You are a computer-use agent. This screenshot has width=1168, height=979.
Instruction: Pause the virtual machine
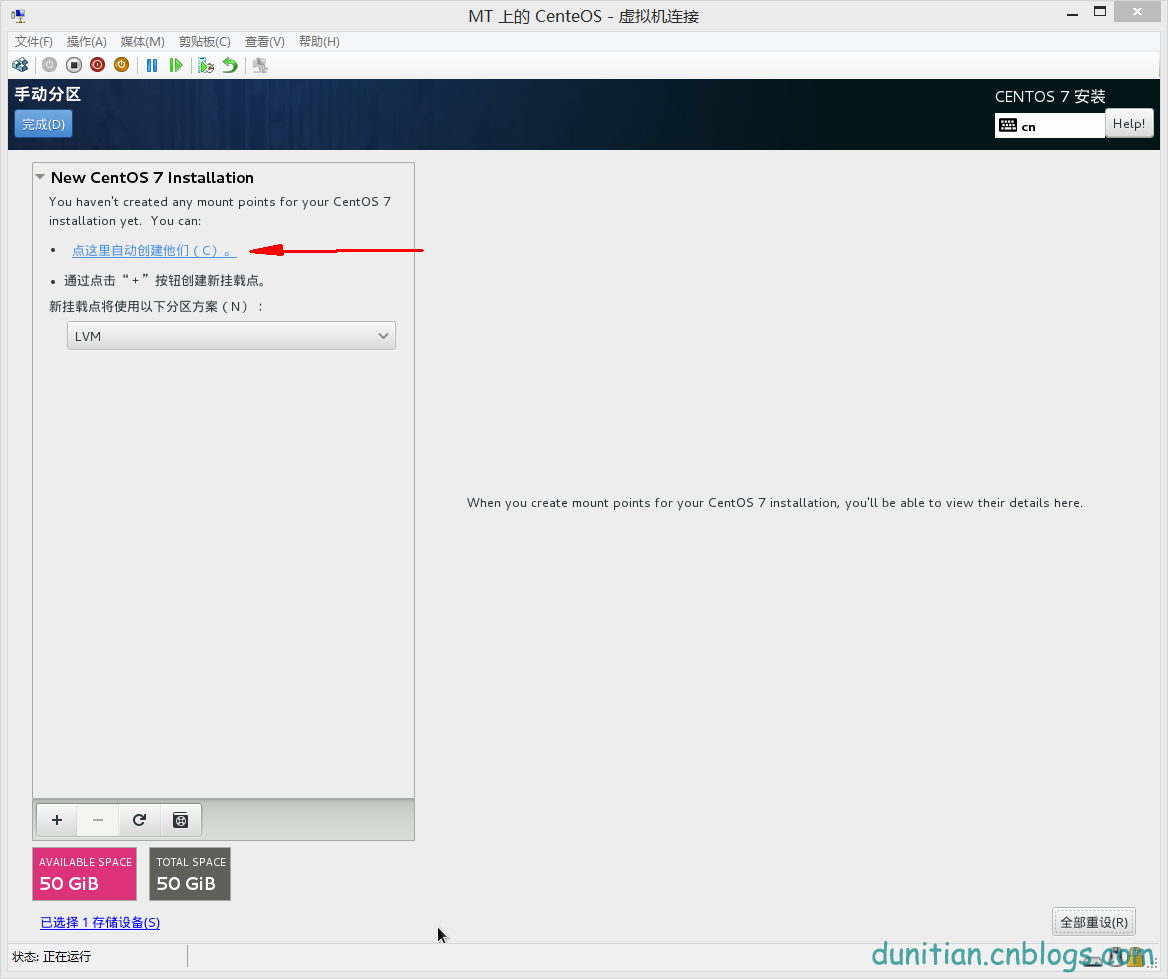(x=152, y=66)
